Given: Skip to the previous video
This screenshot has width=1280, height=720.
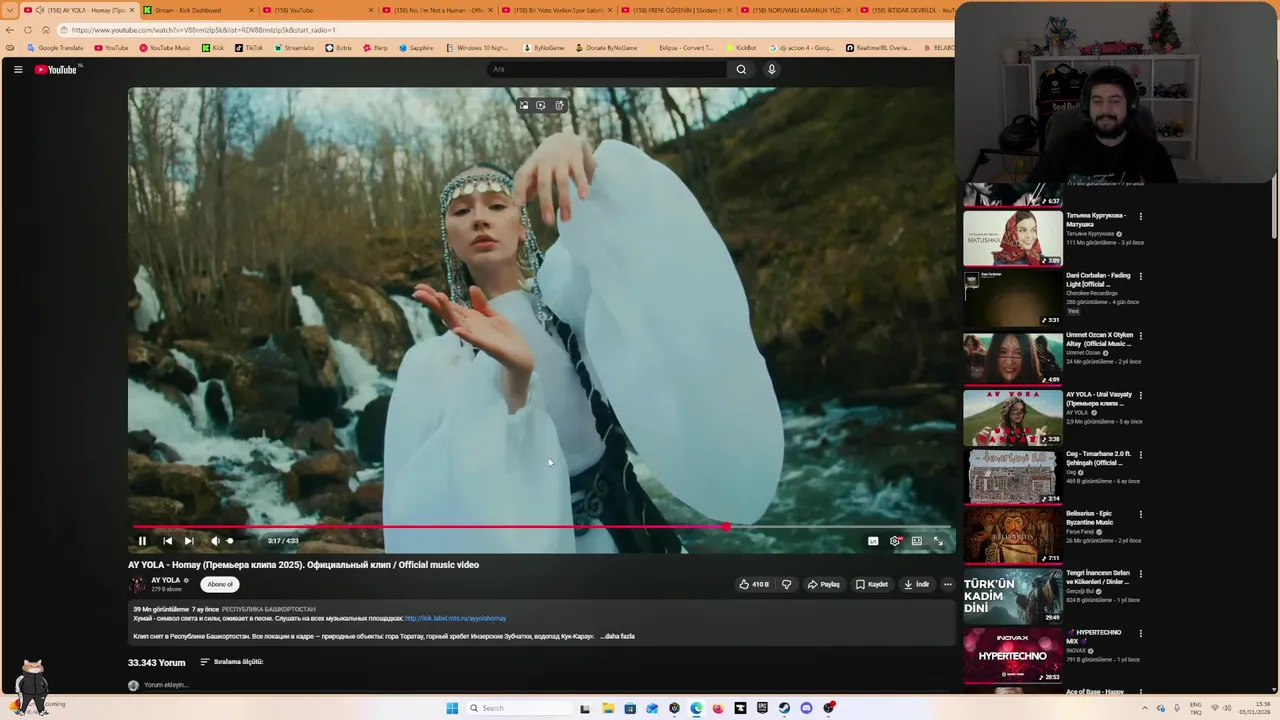Looking at the screenshot, I should 167,541.
